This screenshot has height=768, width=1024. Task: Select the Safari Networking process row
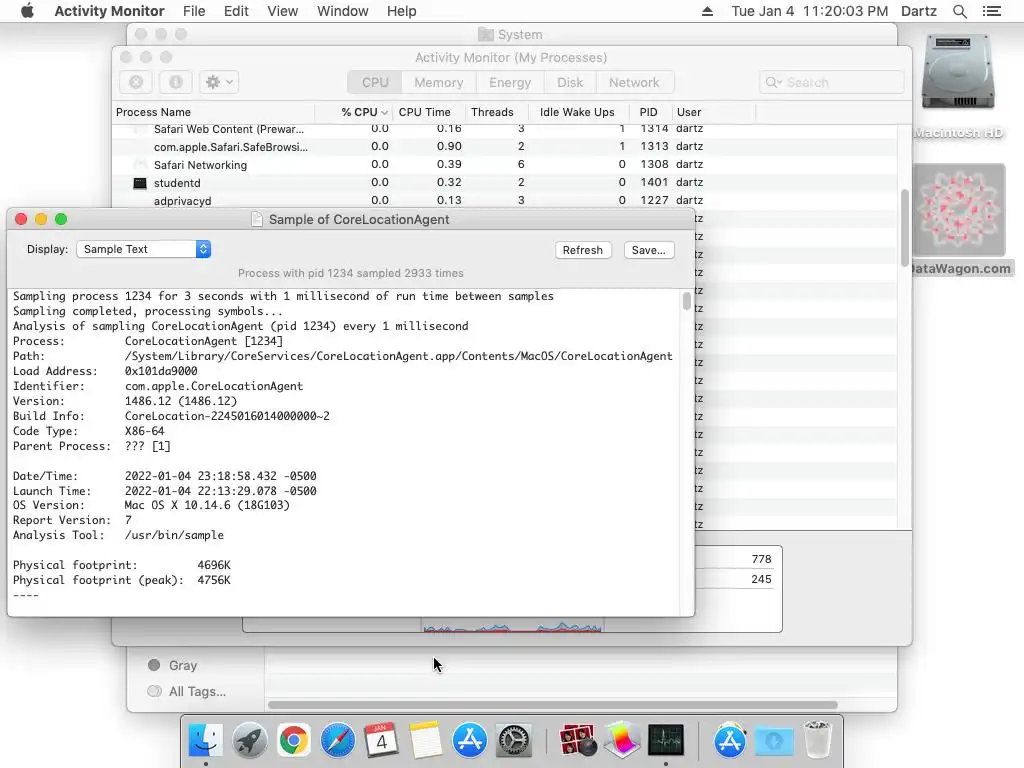pyautogui.click(x=504, y=165)
